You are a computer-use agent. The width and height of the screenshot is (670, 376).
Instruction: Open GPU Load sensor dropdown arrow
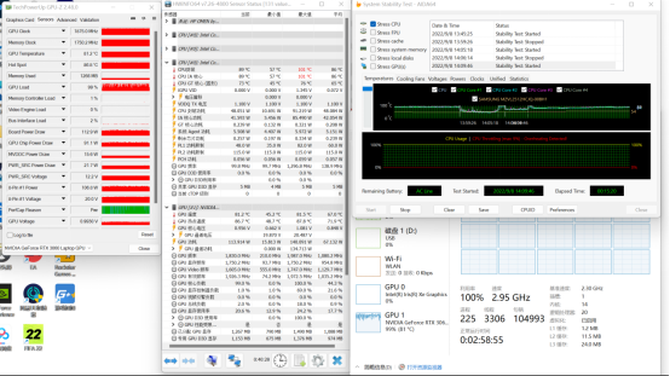(63, 87)
